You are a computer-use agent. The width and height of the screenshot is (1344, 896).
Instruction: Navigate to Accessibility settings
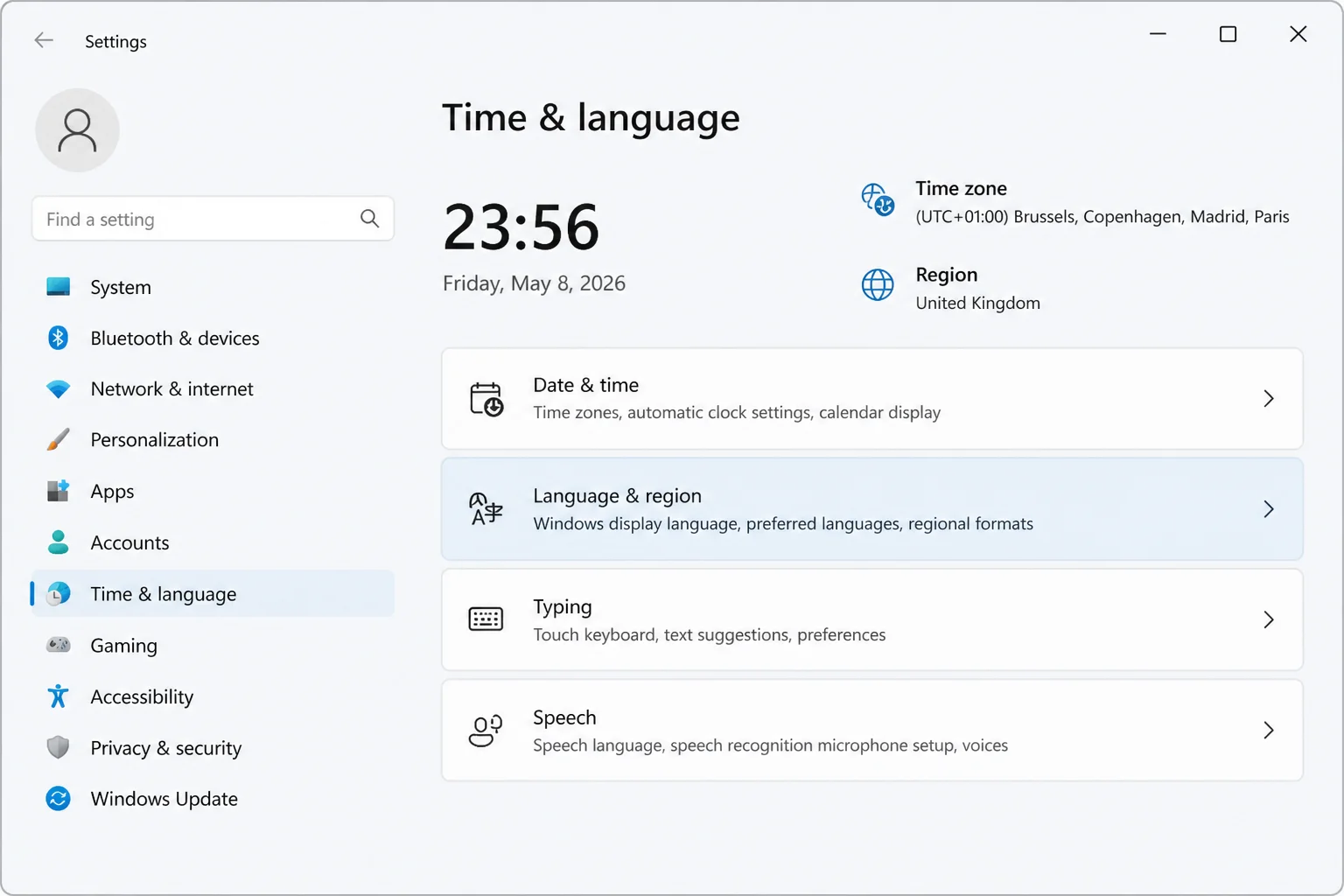[x=213, y=696]
